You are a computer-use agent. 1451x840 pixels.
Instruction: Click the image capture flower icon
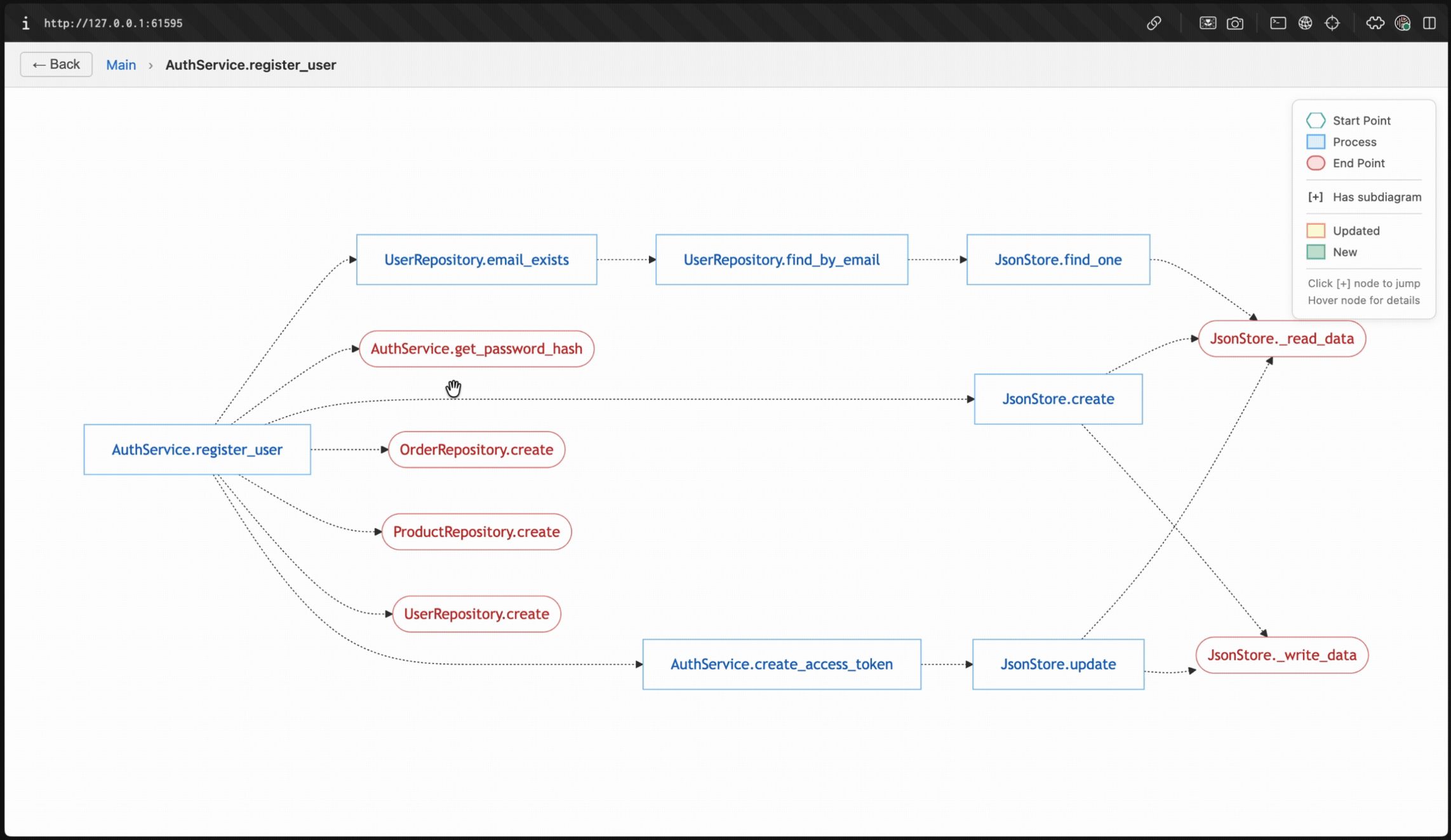point(1207,23)
